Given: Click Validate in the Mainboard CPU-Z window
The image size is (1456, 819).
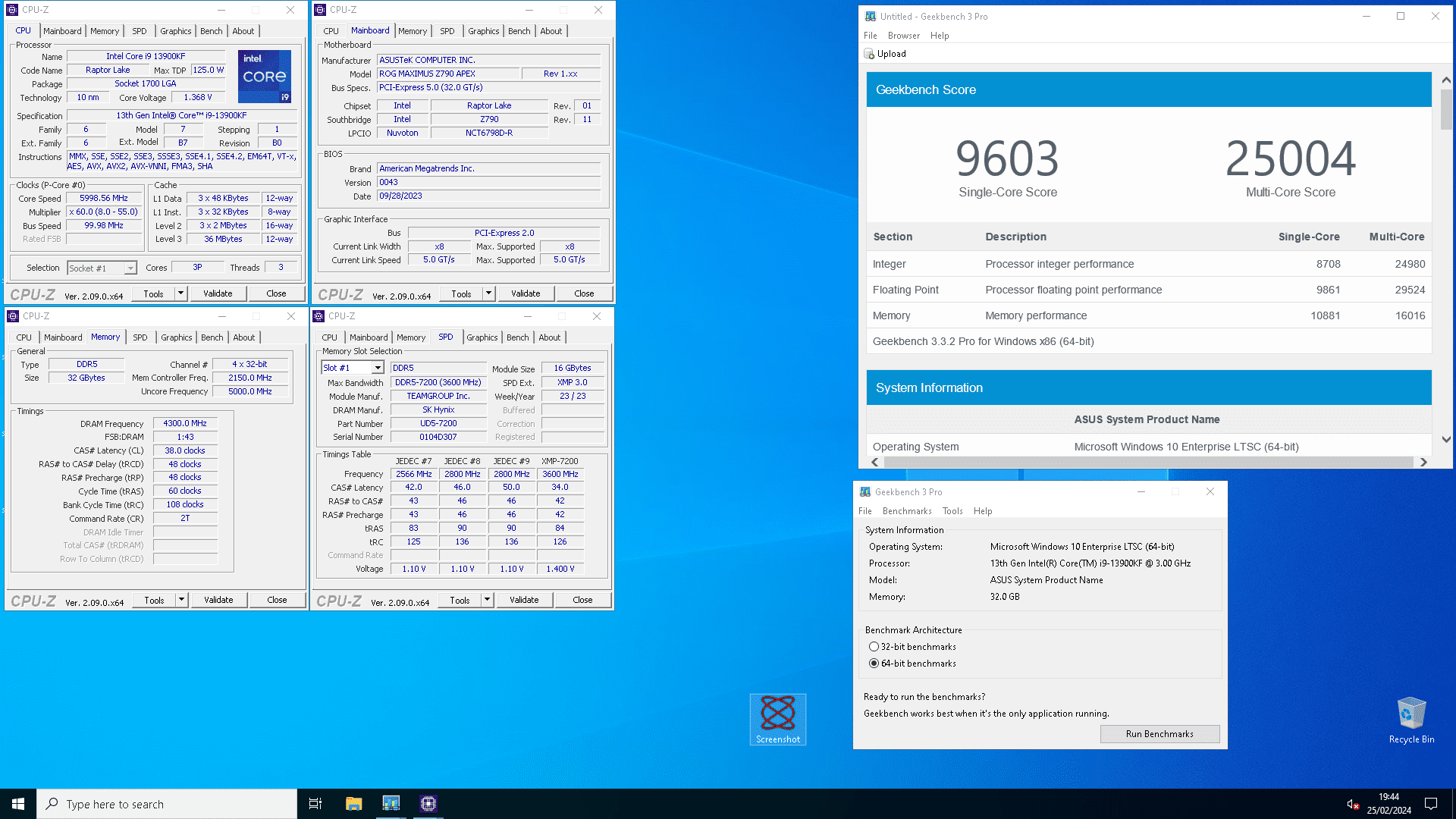Looking at the screenshot, I should click(x=525, y=293).
